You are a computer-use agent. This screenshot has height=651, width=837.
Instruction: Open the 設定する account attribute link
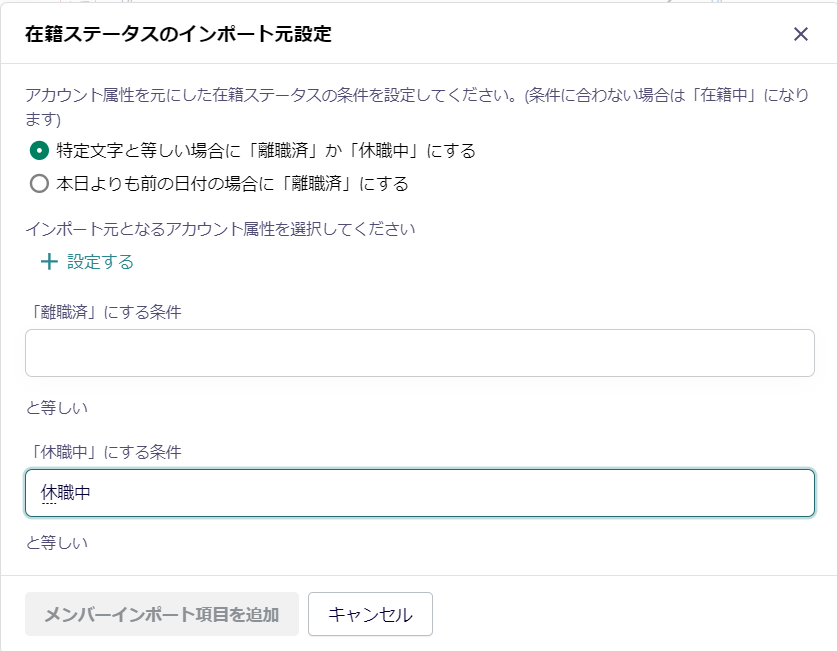100,261
